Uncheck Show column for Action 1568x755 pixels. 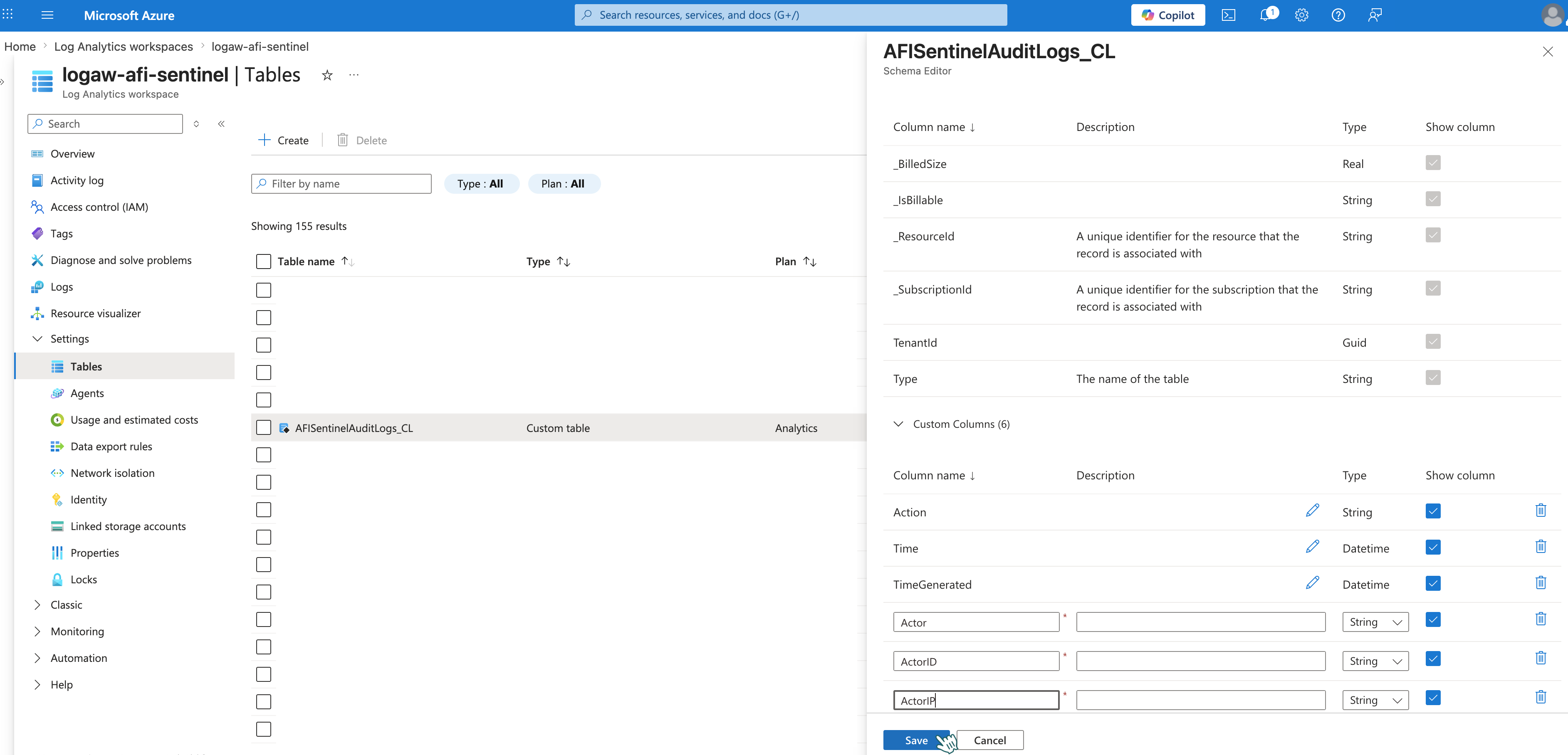[1433, 511]
